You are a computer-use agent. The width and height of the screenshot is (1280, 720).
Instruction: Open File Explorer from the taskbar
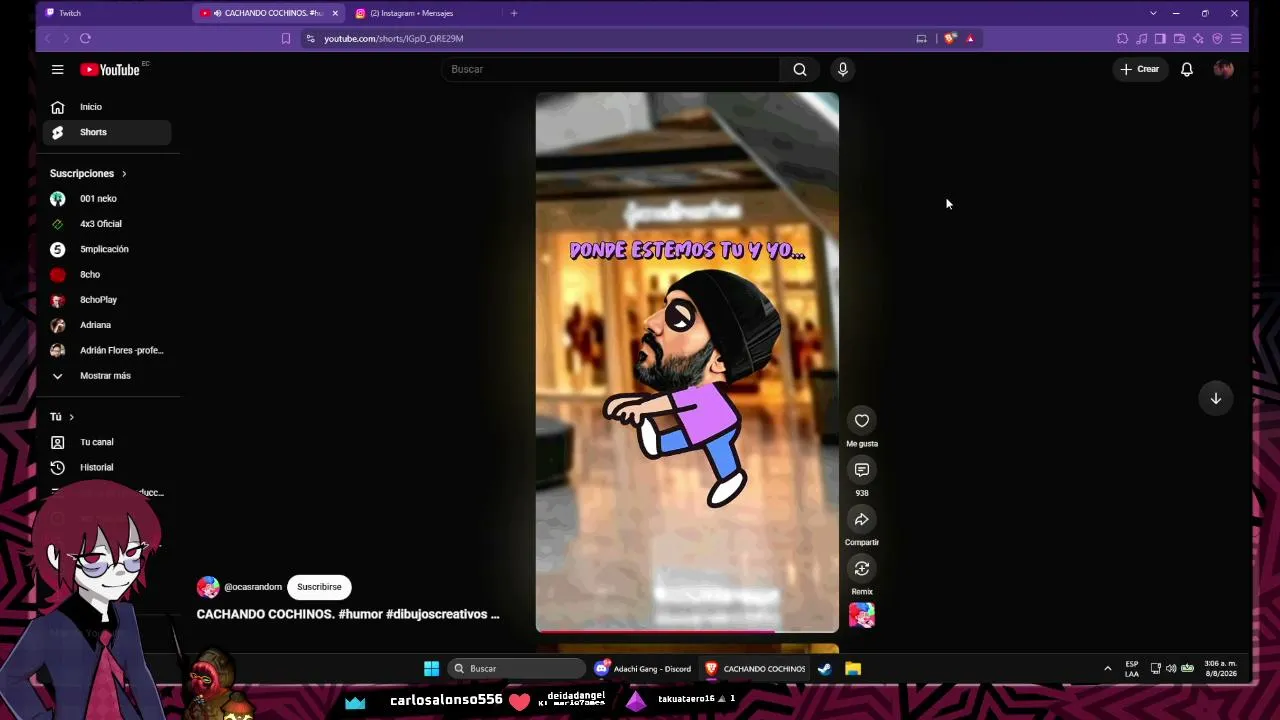(x=853, y=669)
